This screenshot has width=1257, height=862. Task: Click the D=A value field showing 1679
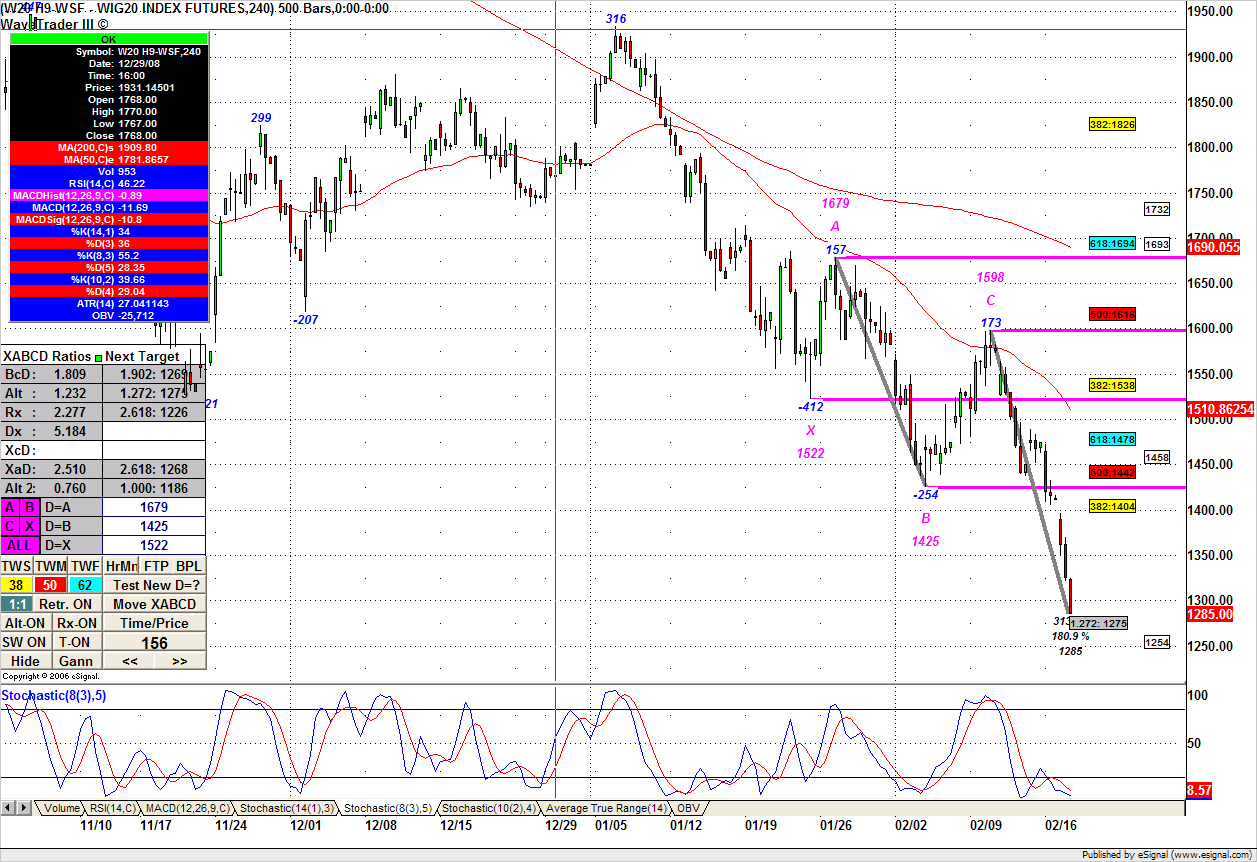pyautogui.click(x=154, y=507)
